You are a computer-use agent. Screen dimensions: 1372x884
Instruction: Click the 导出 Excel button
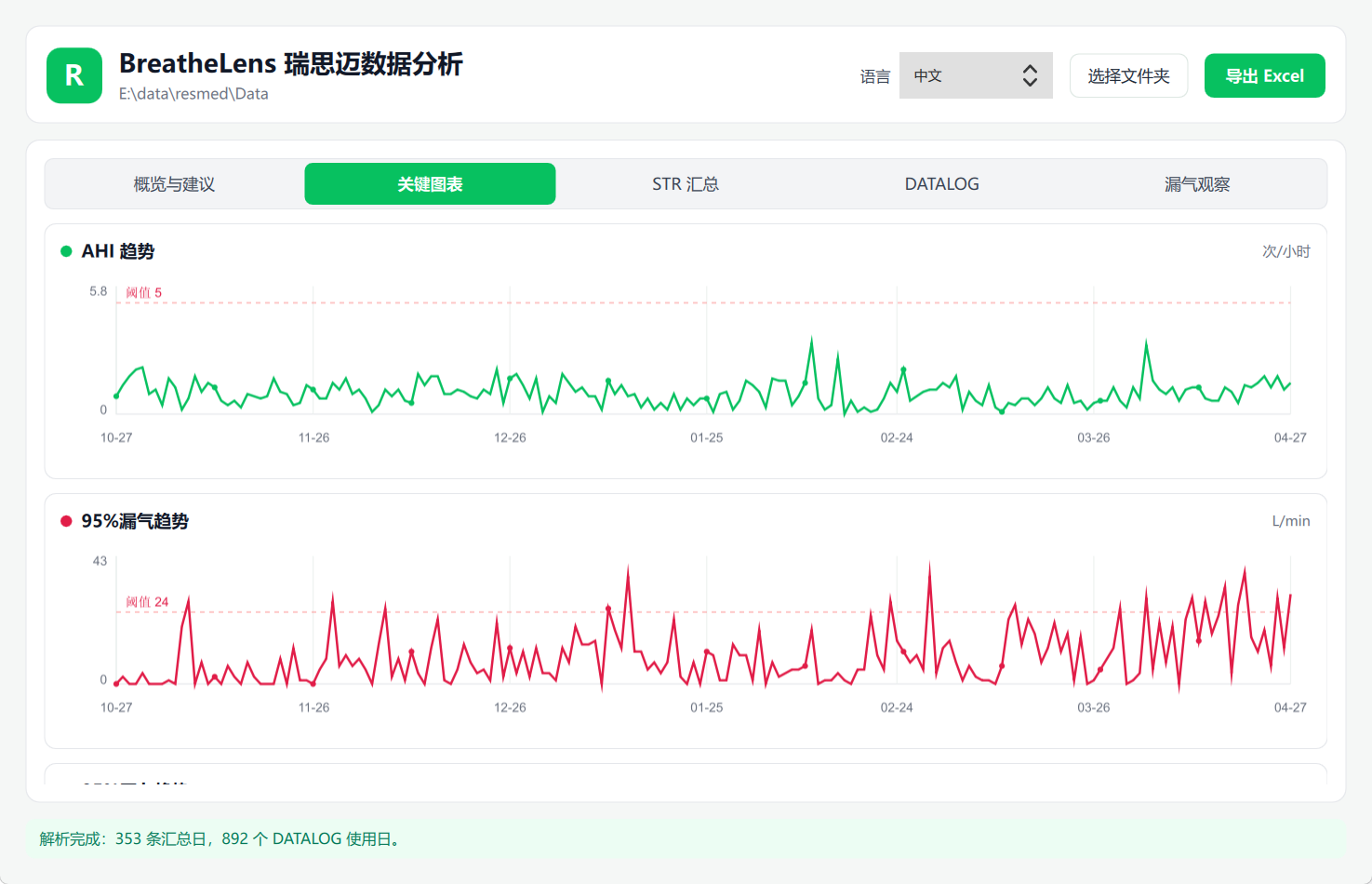pyautogui.click(x=1264, y=75)
